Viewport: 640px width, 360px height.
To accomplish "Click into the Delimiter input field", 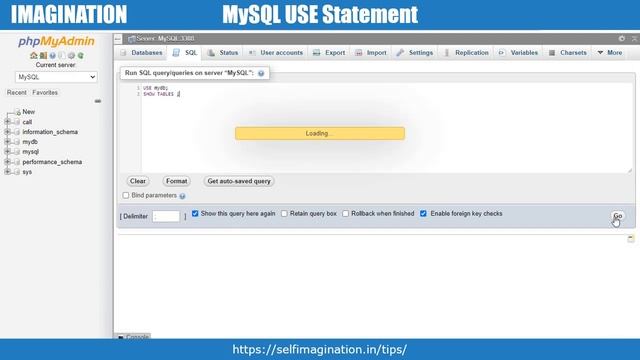I will point(166,216).
